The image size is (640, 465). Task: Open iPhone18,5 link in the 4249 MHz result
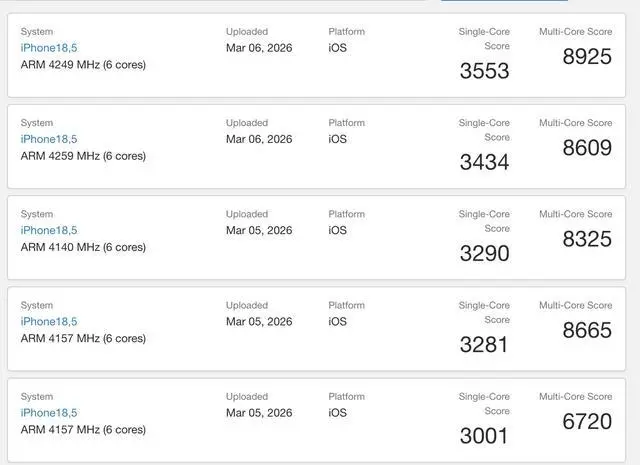48,48
